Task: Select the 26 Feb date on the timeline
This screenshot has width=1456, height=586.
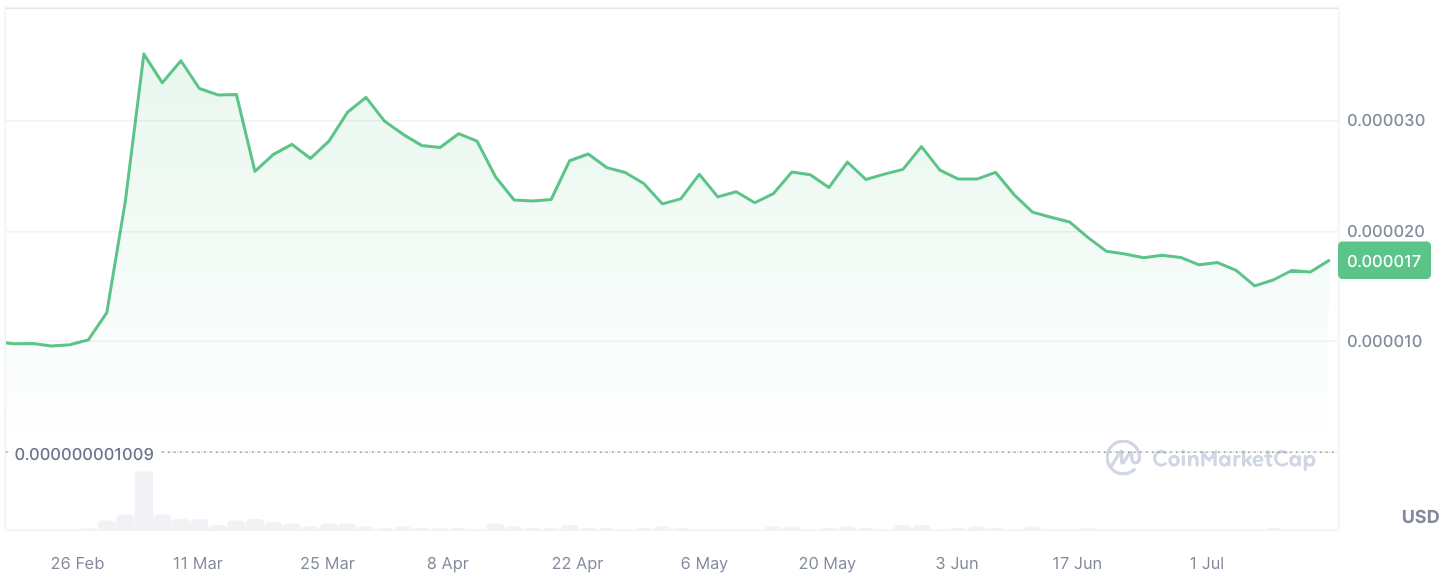Action: pos(77,564)
